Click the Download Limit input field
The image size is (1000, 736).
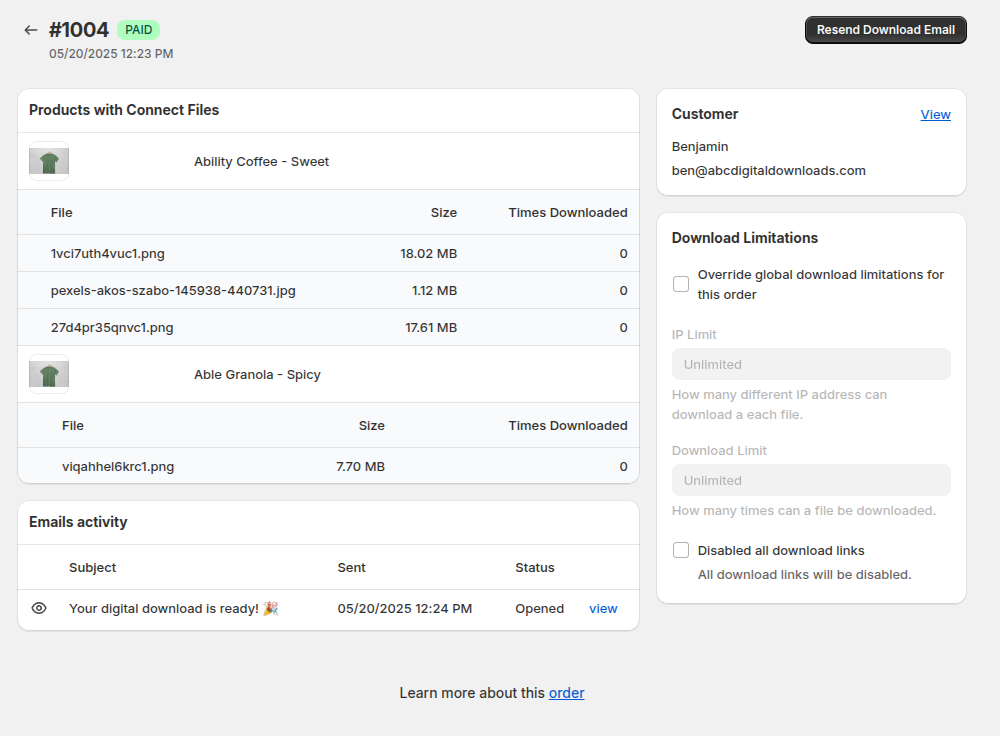pyautogui.click(x=811, y=480)
